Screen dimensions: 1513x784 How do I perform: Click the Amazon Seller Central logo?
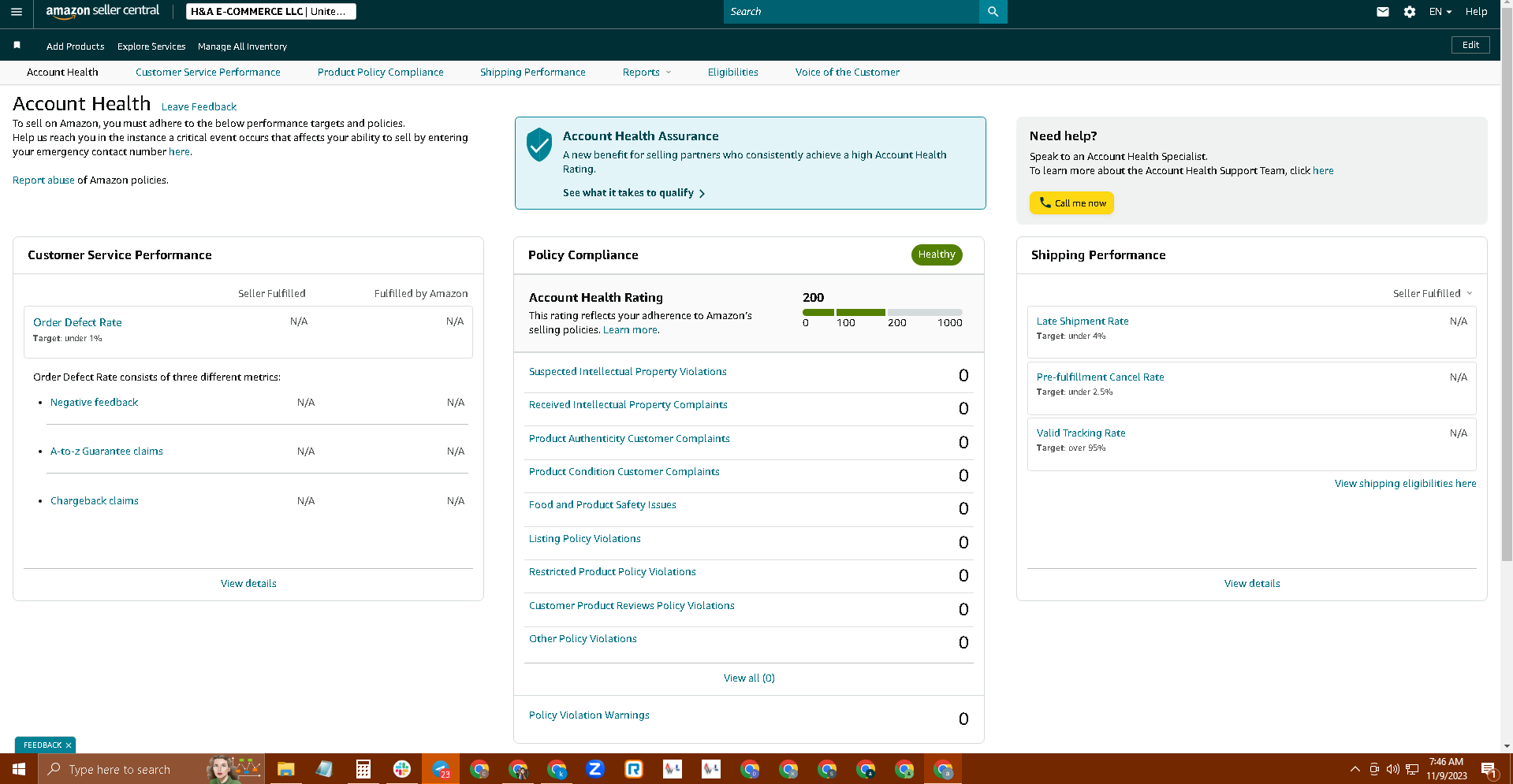[x=102, y=11]
